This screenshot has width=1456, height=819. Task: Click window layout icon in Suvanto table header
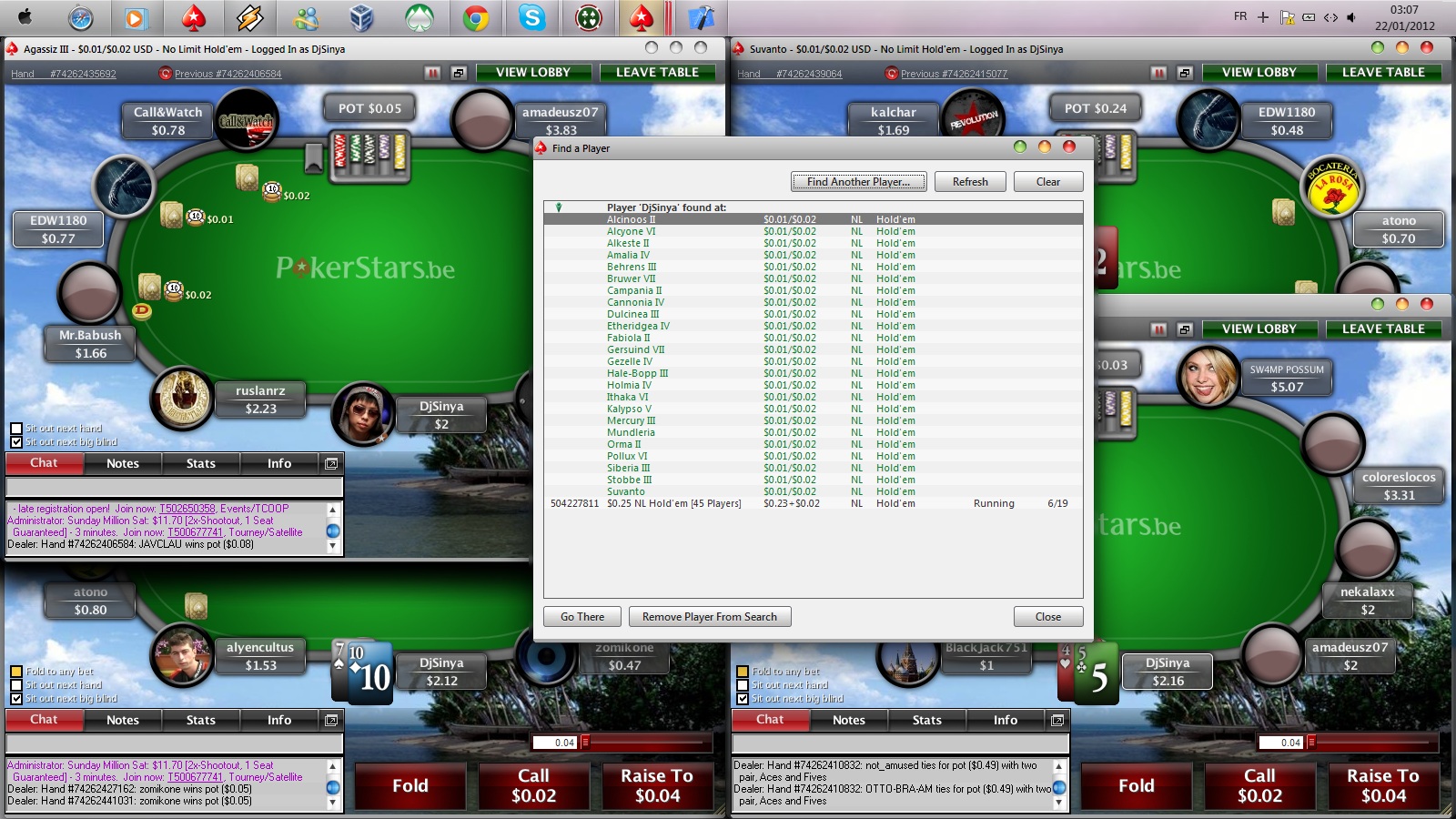coord(1184,73)
